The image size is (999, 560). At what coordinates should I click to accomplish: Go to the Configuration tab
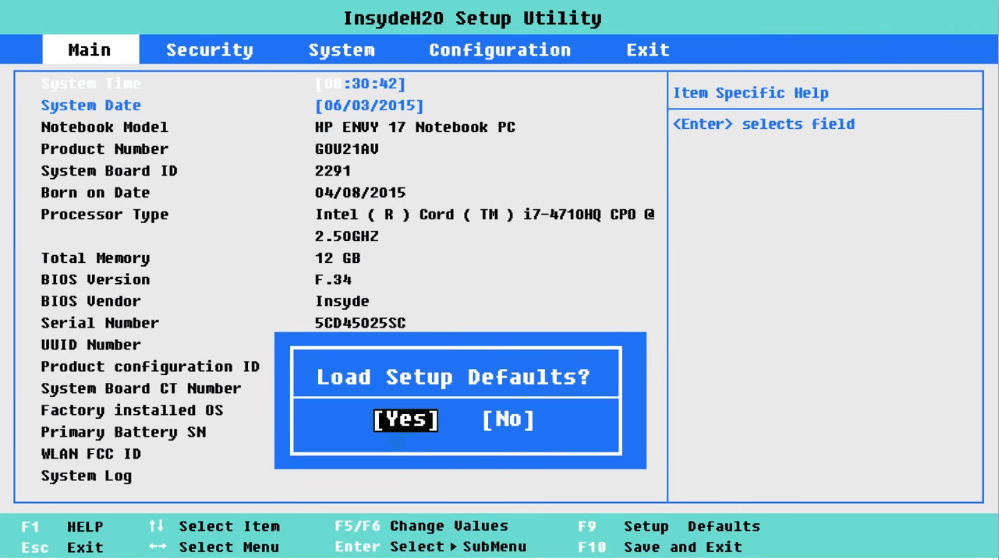pos(500,50)
